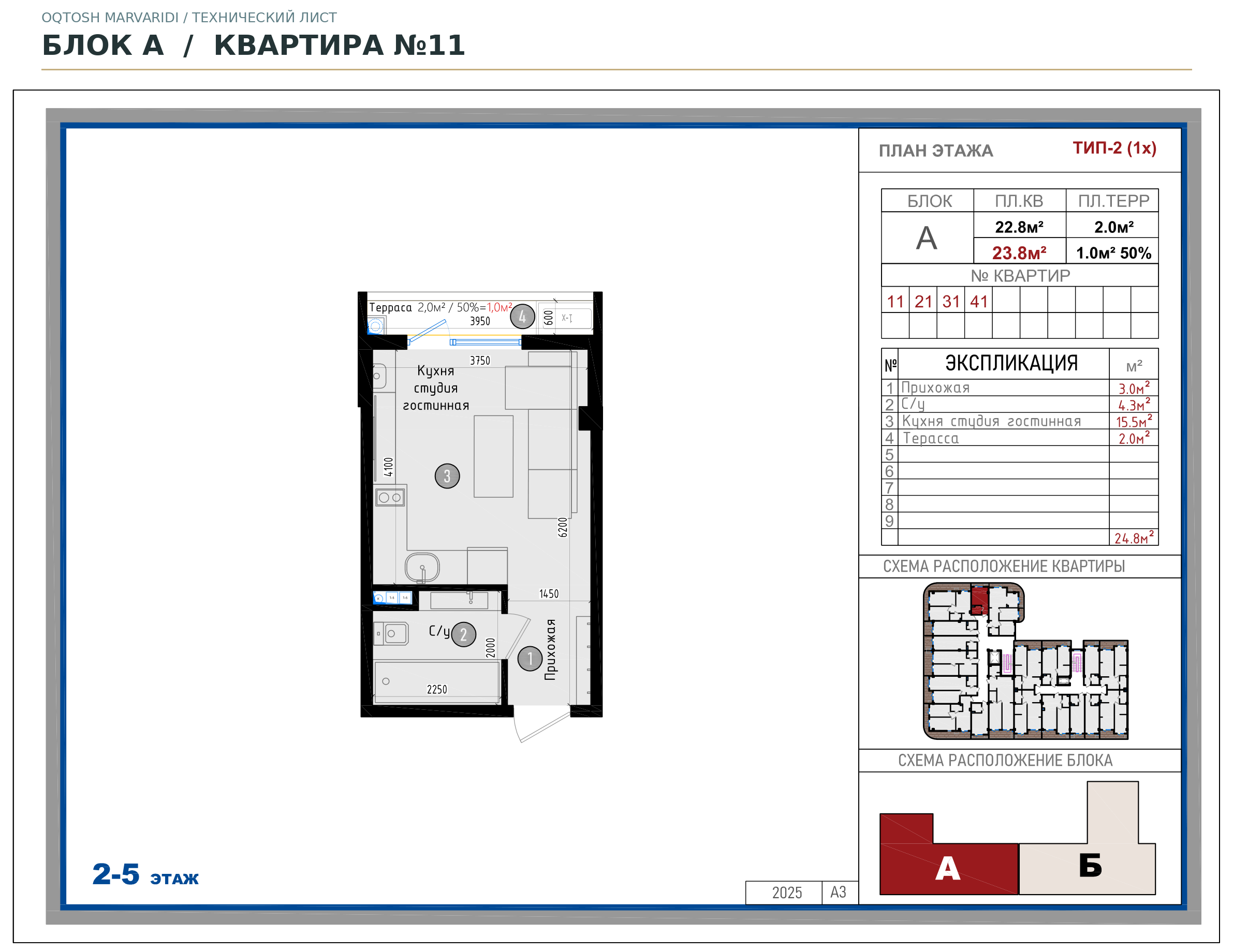Click the 2-5 этаж floor label

pos(145,875)
